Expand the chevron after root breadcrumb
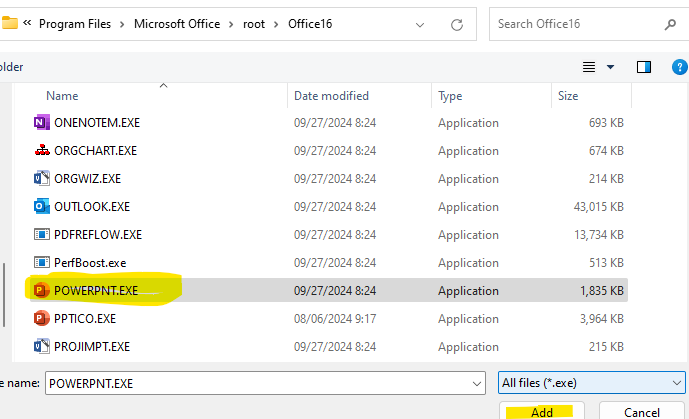Viewport: 689px width, 419px height. [276, 24]
